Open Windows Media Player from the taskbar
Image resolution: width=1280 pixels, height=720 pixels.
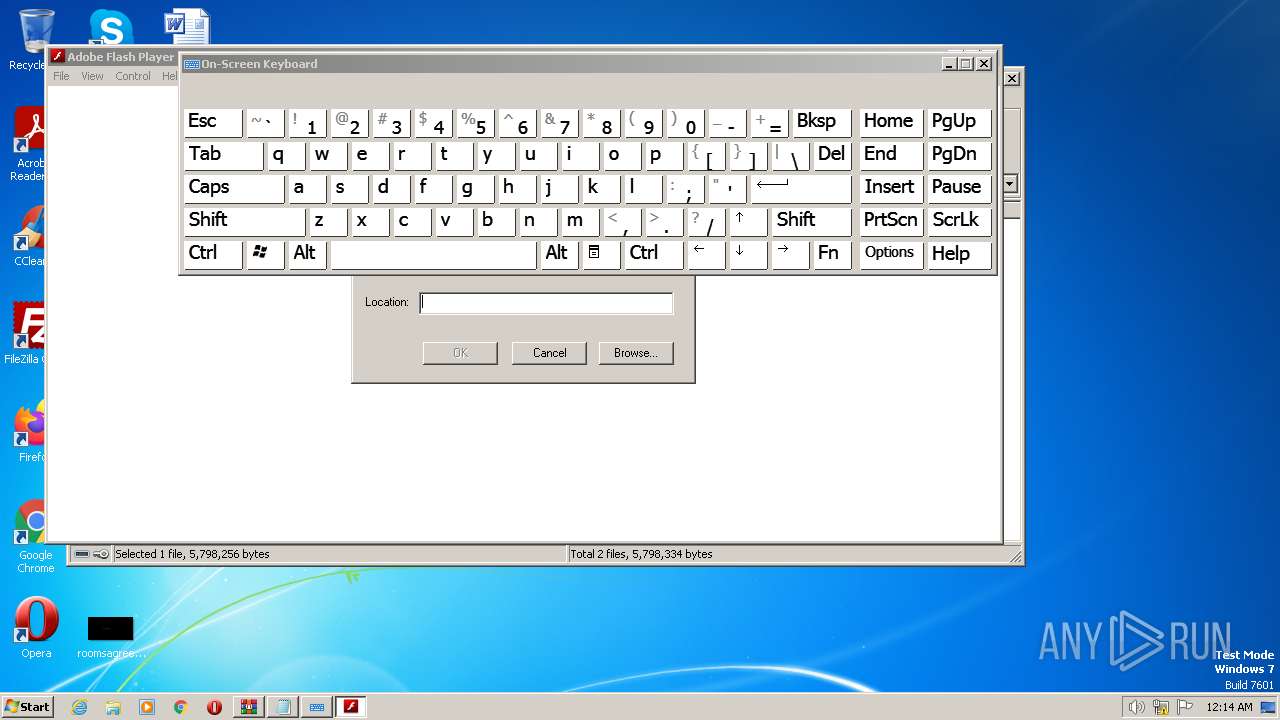pyautogui.click(x=147, y=707)
